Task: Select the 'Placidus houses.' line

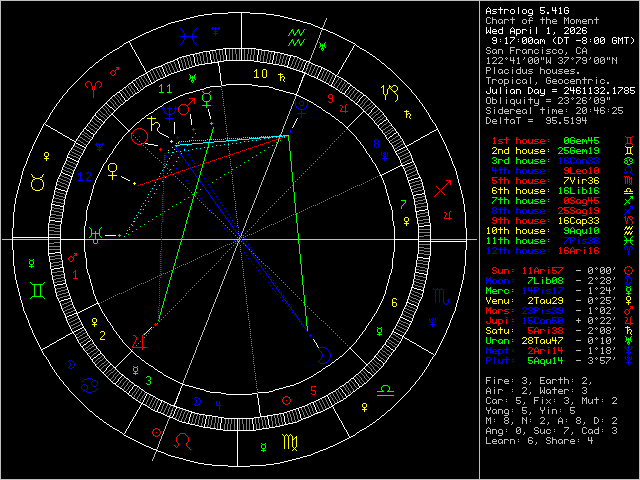Action: [x=532, y=71]
